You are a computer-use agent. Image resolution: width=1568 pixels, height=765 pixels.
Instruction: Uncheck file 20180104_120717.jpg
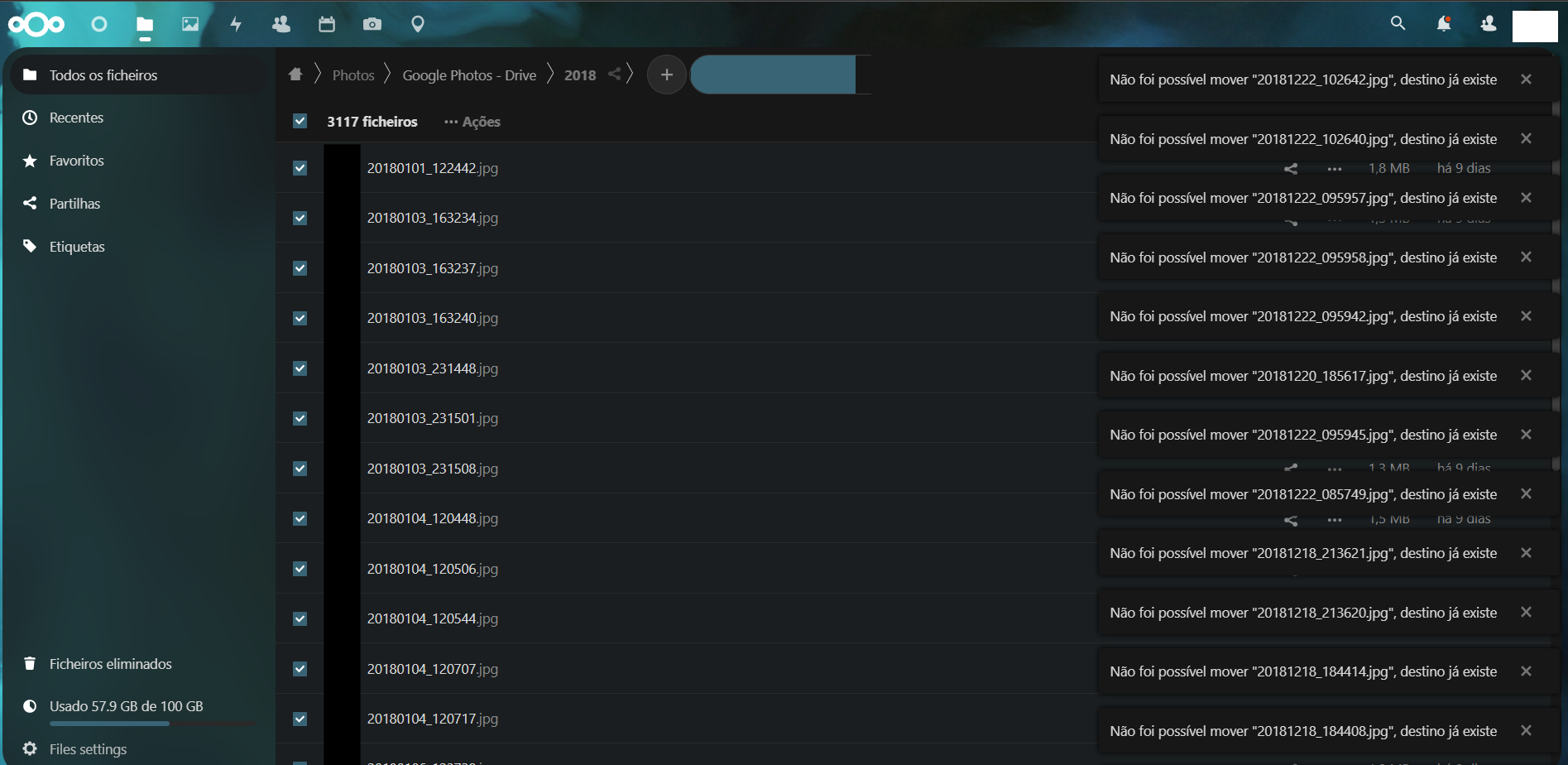[x=300, y=719]
